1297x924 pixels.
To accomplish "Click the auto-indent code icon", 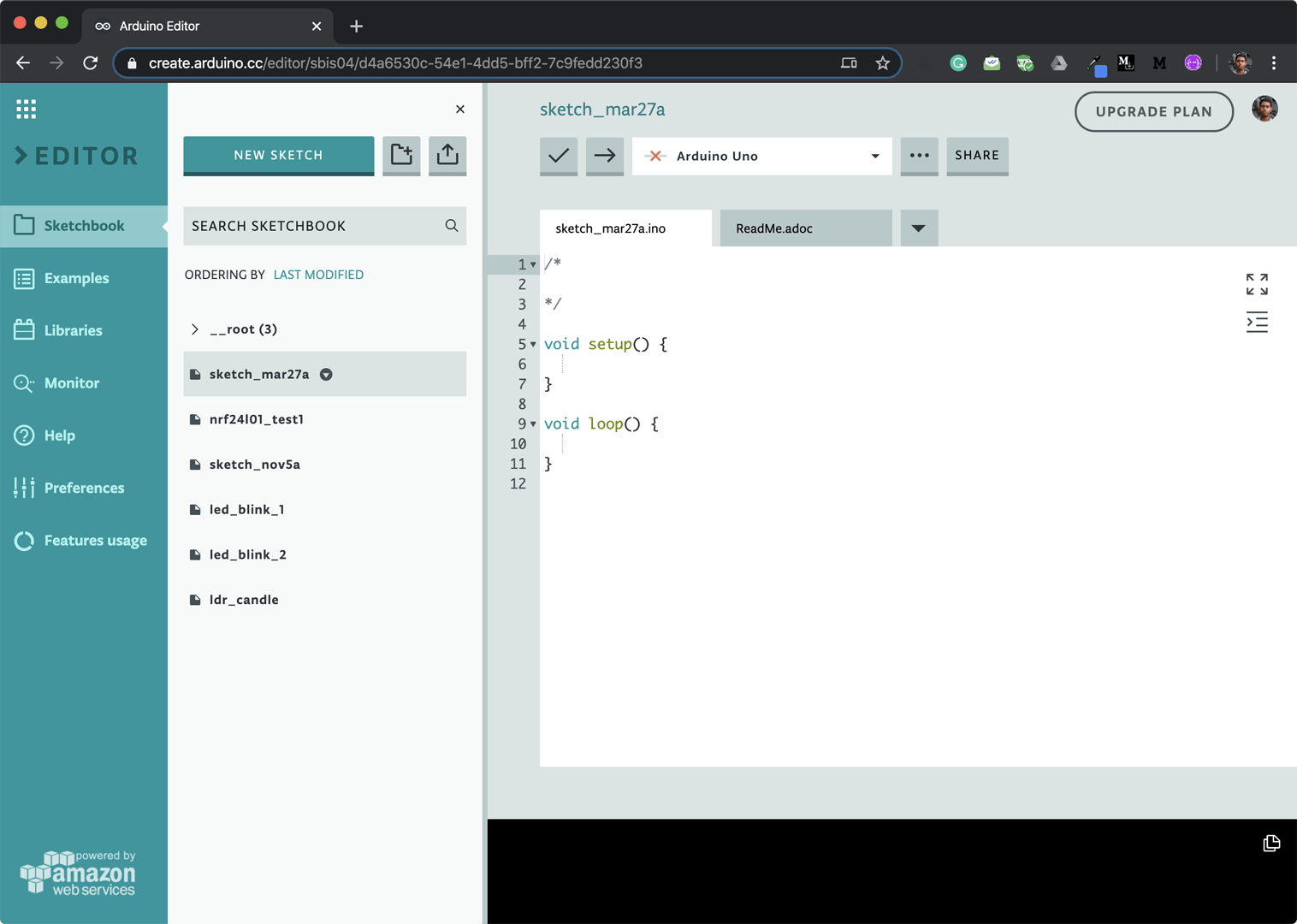I will (x=1257, y=323).
